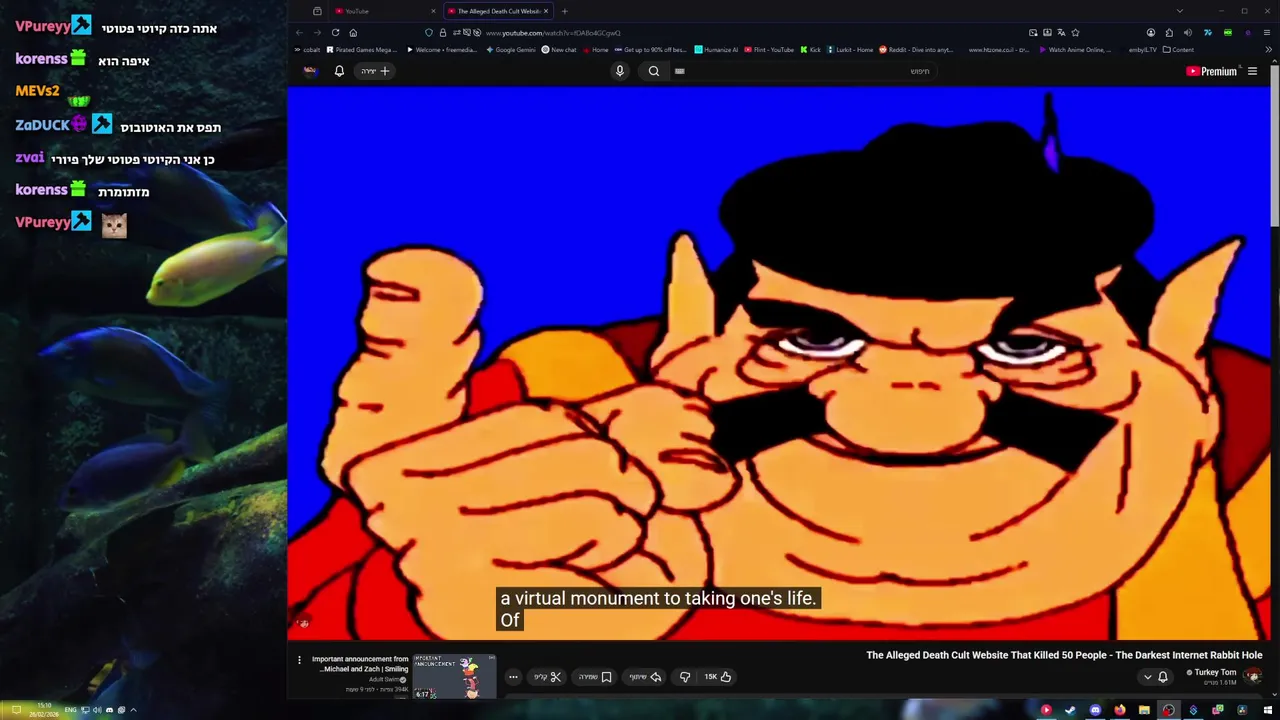Image resolution: width=1280 pixels, height=720 pixels.
Task: Click the YouTube Premium logo
Action: point(1212,71)
